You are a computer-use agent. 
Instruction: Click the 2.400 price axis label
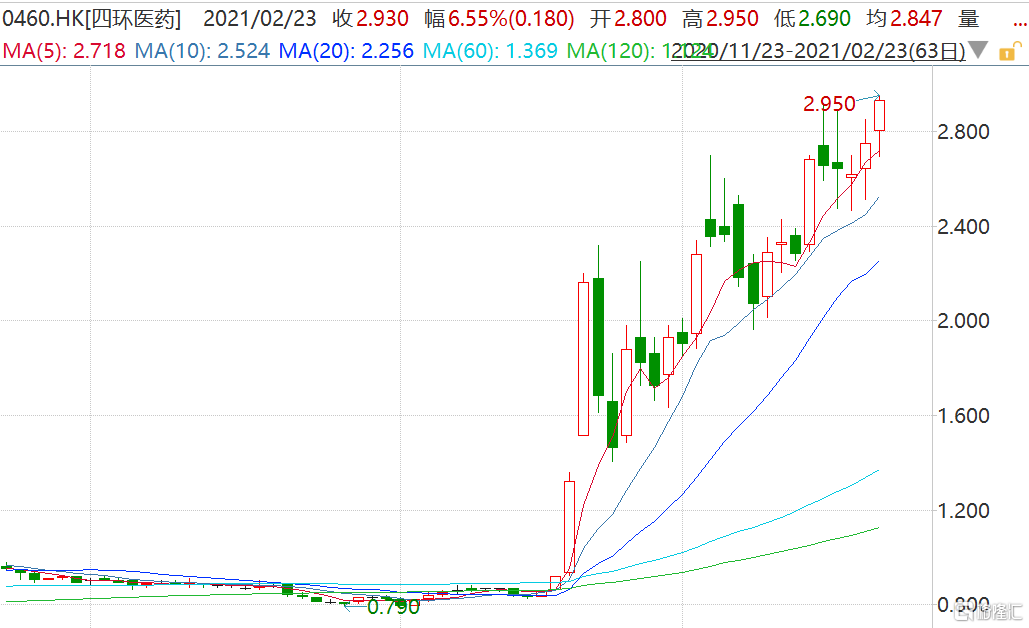pyautogui.click(x=963, y=227)
